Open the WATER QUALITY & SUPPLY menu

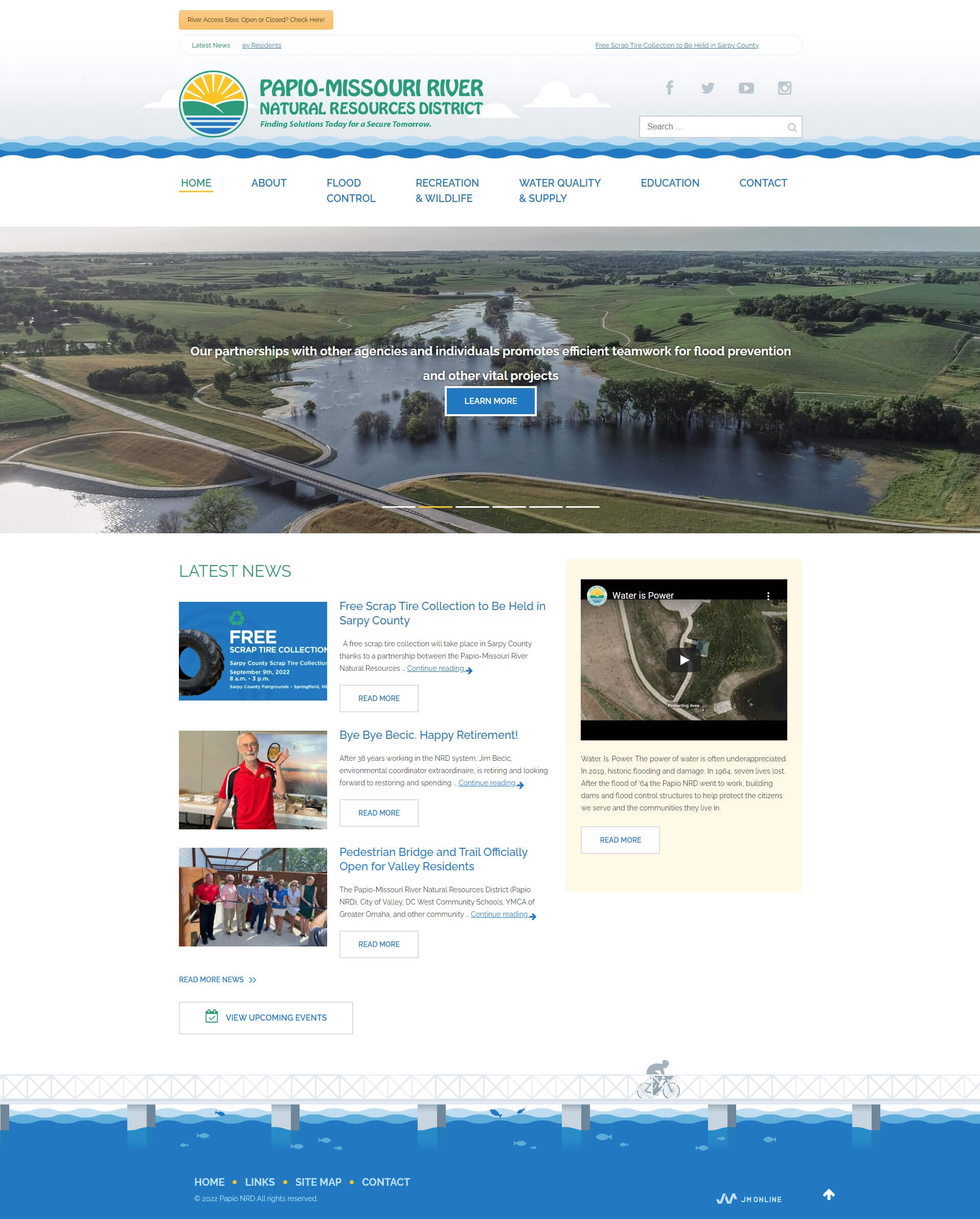point(559,191)
